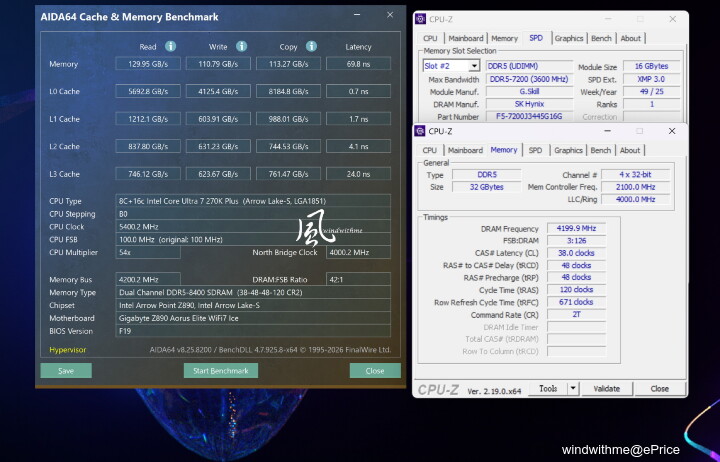Click Channel # value 4 x 32-bit
This screenshot has width=720, height=462.
[636, 175]
